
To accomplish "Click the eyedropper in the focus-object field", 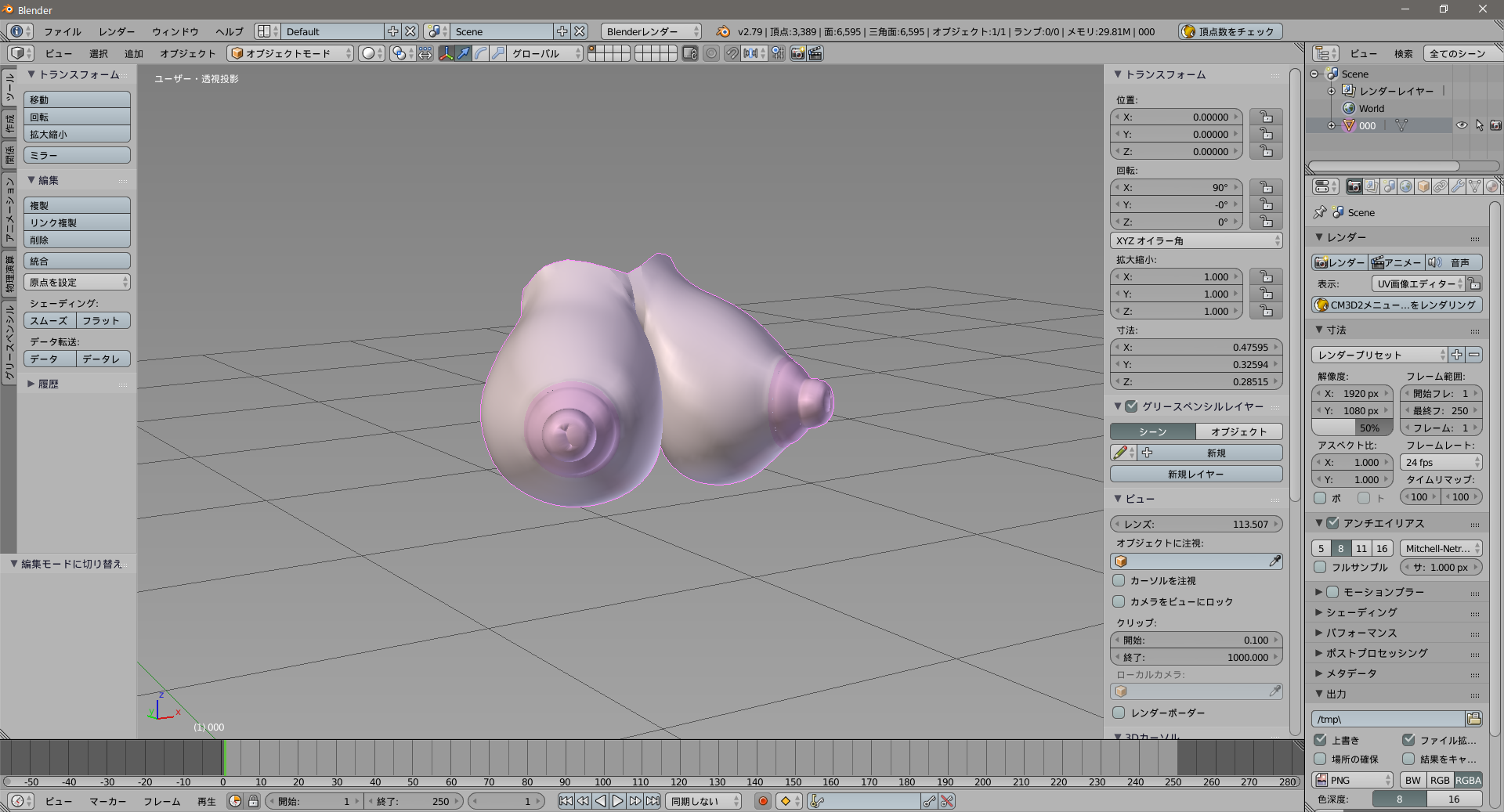I will (x=1274, y=561).
